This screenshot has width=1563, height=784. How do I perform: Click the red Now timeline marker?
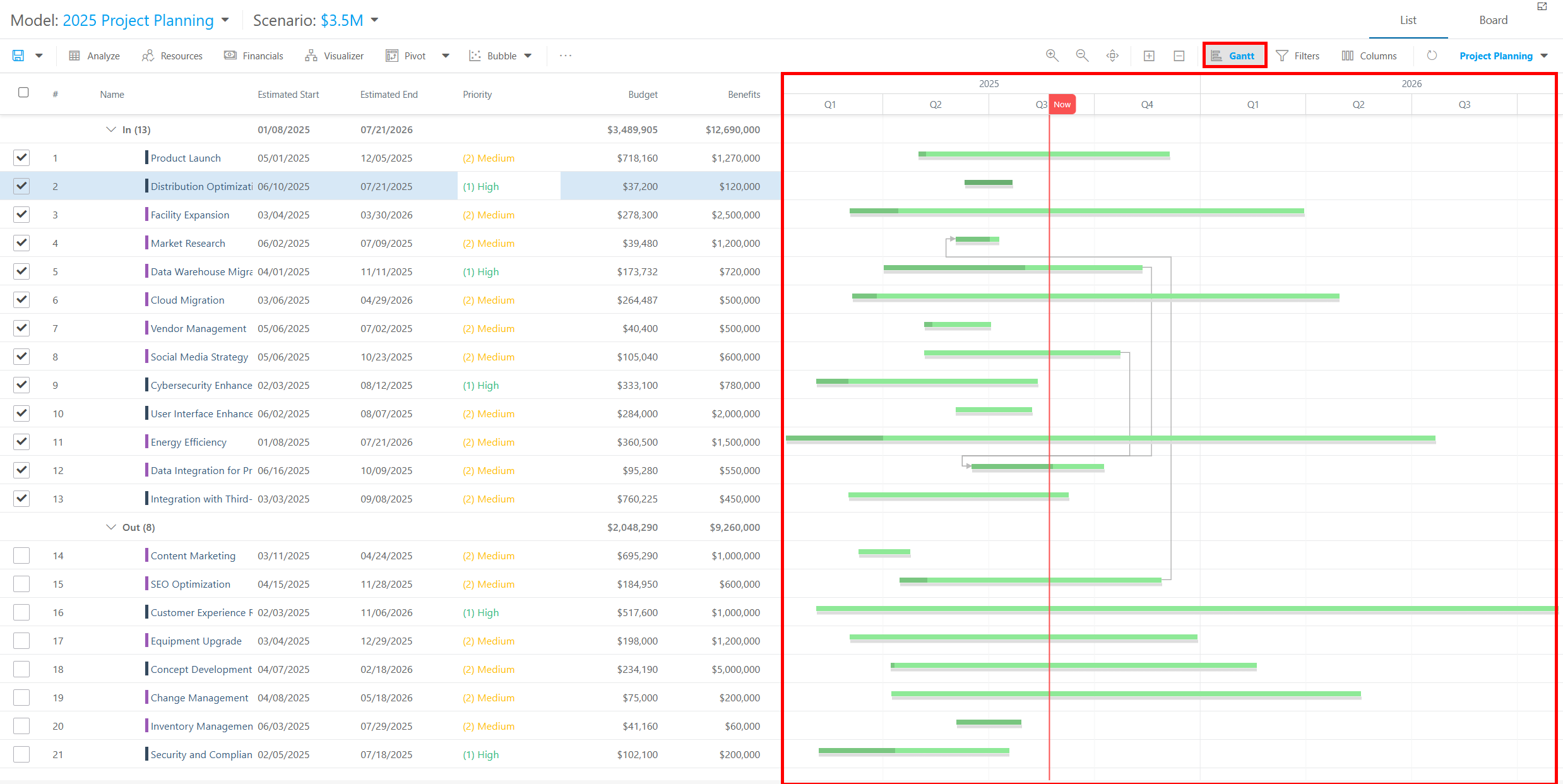1062,104
